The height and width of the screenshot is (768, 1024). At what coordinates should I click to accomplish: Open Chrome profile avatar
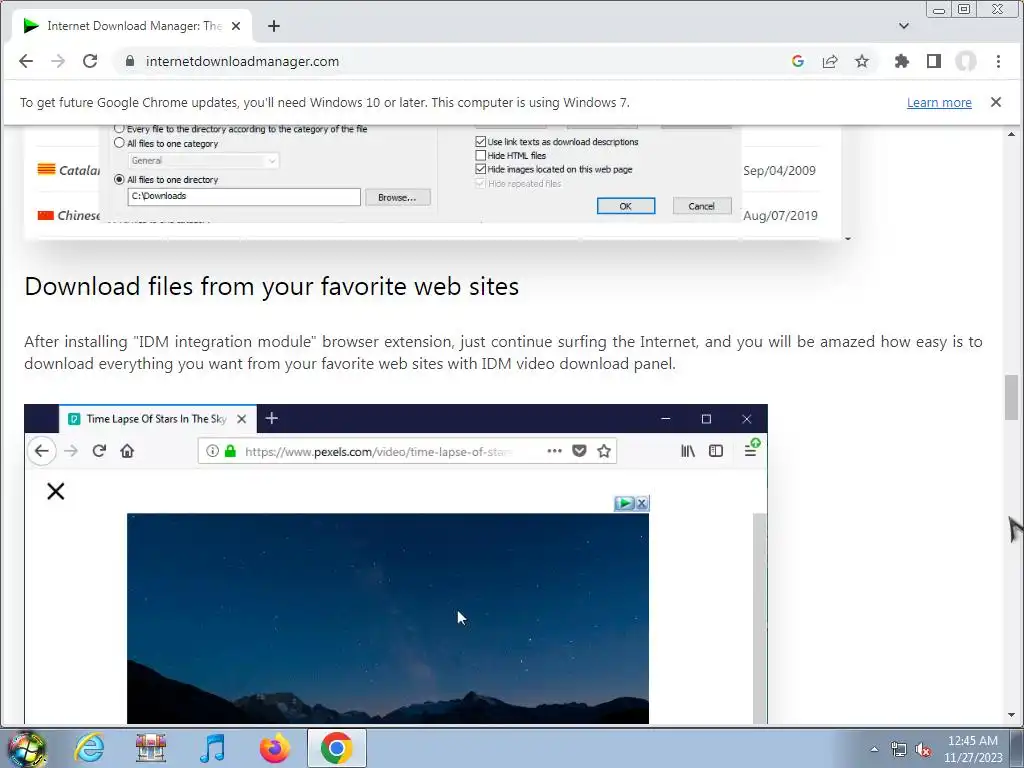coord(966,61)
